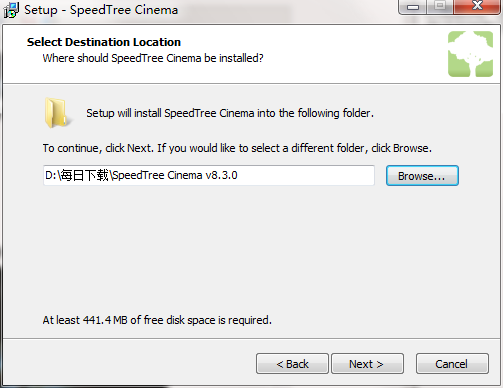Click the setup installer icon in title bar

[x=11, y=10]
